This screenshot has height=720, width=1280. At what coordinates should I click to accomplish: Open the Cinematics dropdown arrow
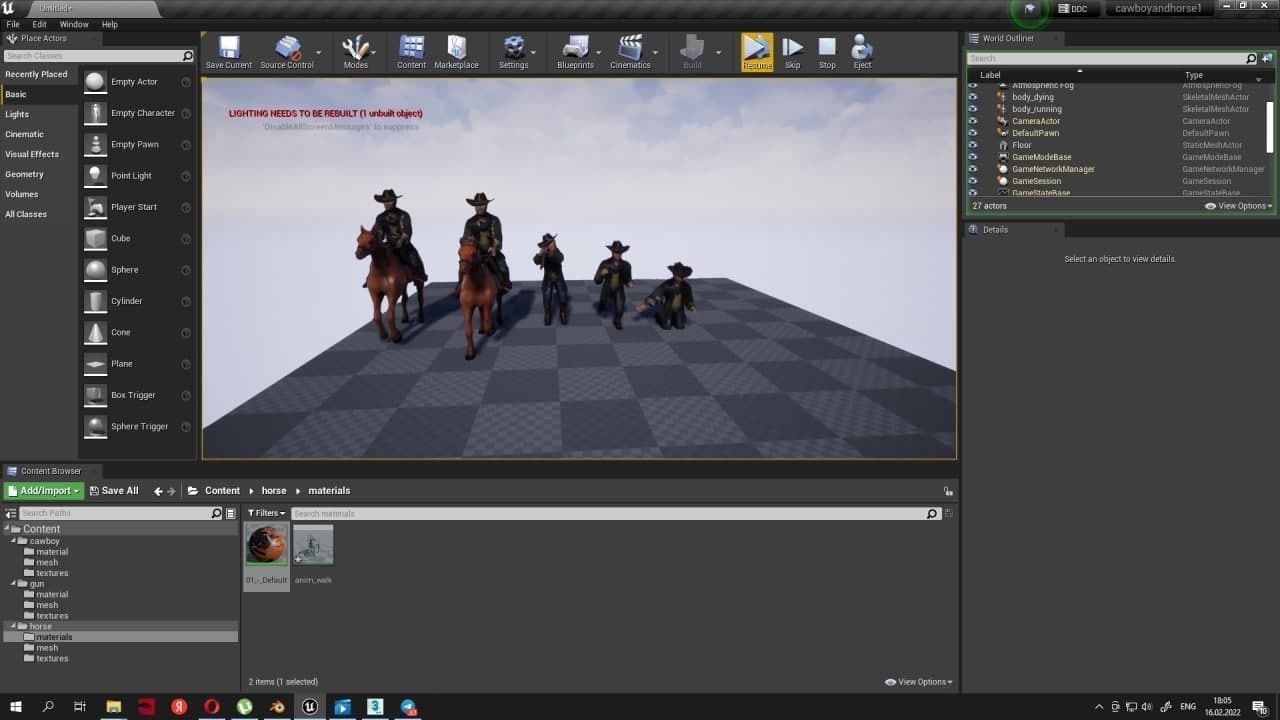[656, 52]
